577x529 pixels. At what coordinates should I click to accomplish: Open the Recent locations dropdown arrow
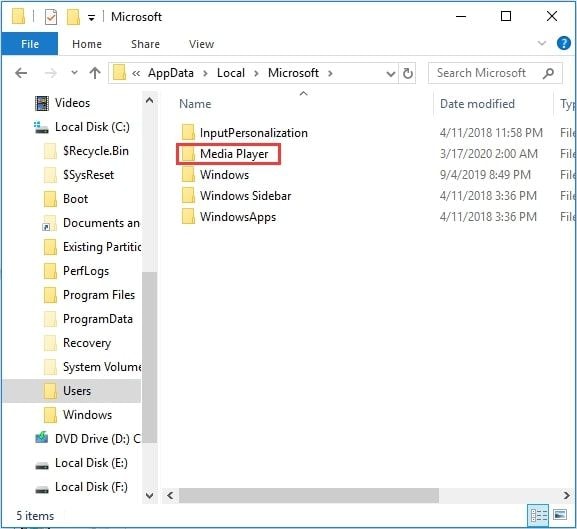pyautogui.click(x=74, y=72)
